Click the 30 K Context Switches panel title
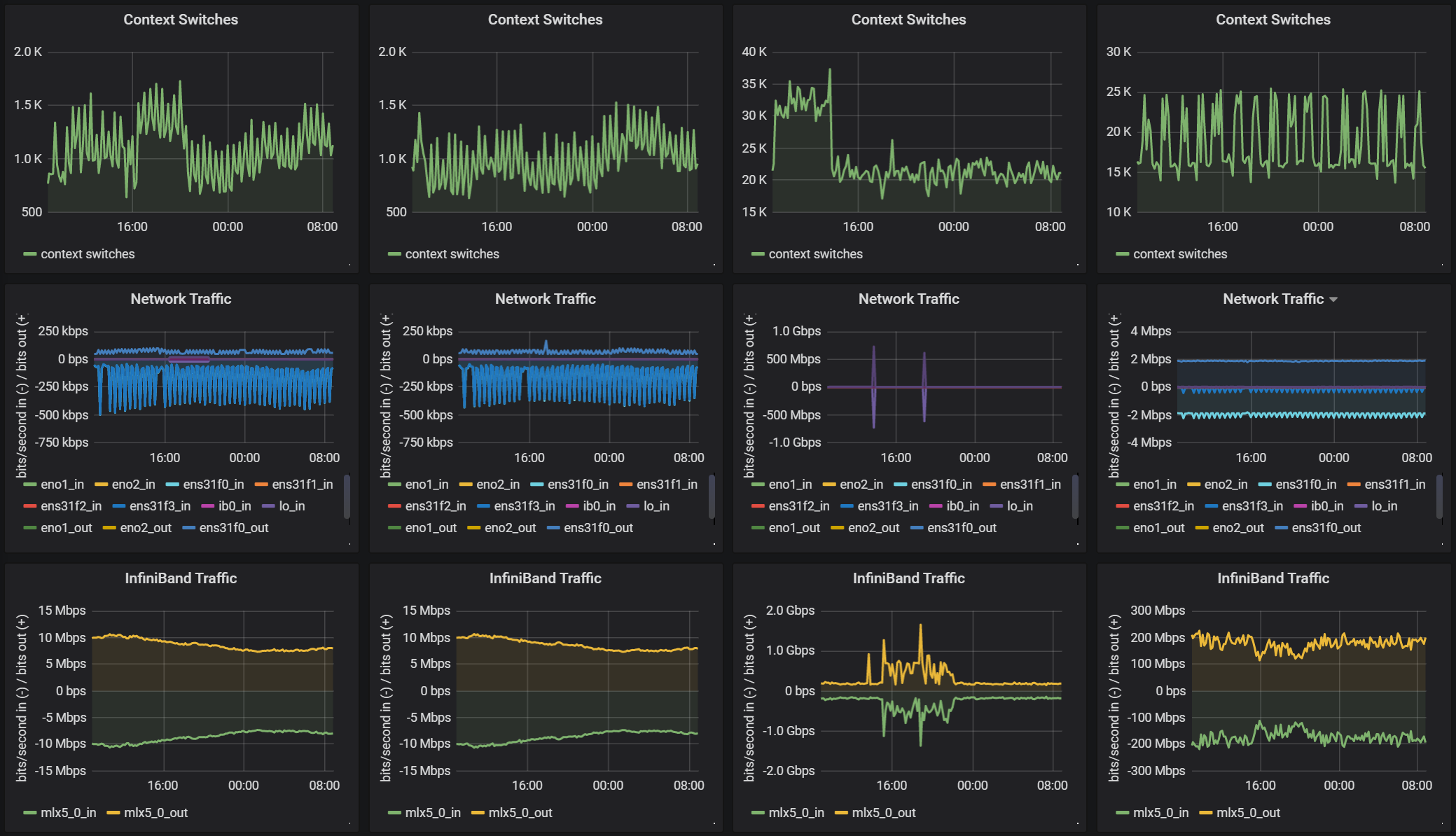 [1273, 20]
